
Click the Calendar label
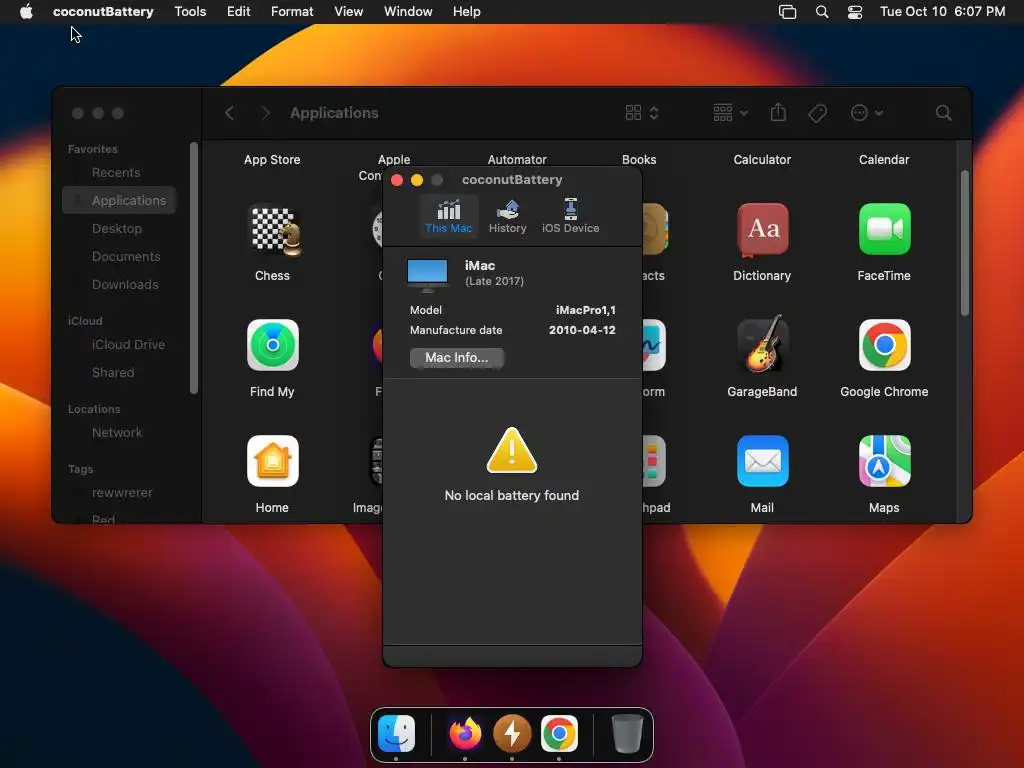[x=884, y=159]
